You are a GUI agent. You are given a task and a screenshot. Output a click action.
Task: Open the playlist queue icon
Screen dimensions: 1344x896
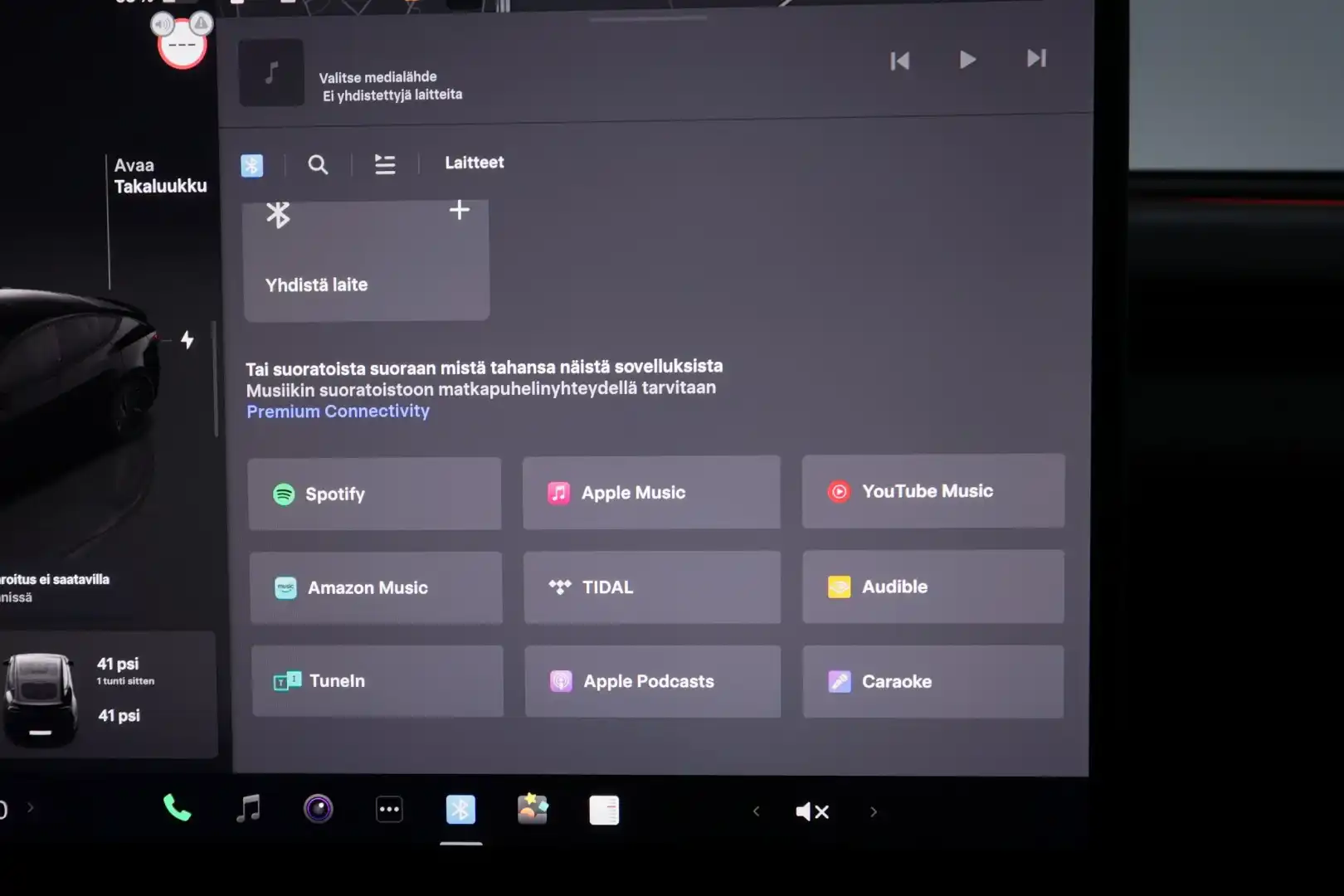[x=385, y=164]
